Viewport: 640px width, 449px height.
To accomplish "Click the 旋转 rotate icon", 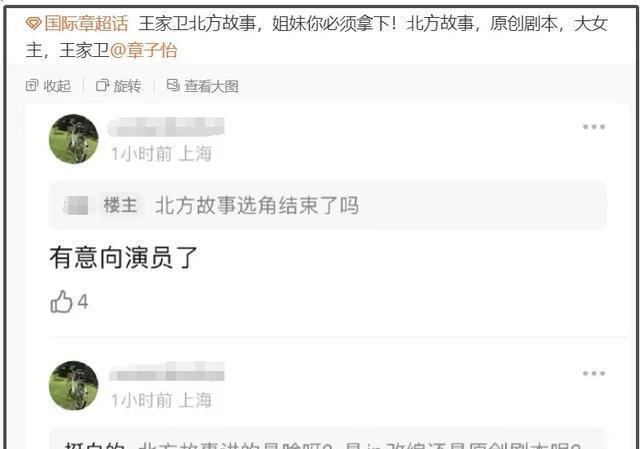I will (x=102, y=86).
